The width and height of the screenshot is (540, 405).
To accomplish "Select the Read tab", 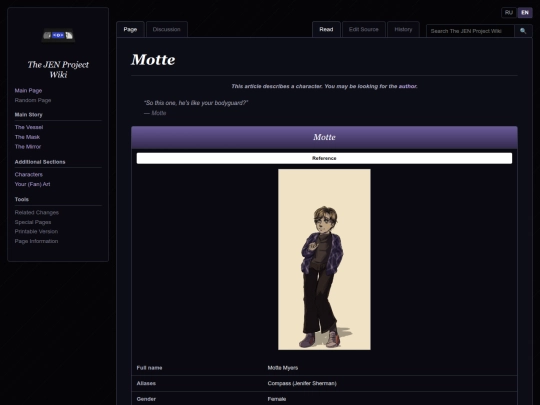I will (326, 29).
